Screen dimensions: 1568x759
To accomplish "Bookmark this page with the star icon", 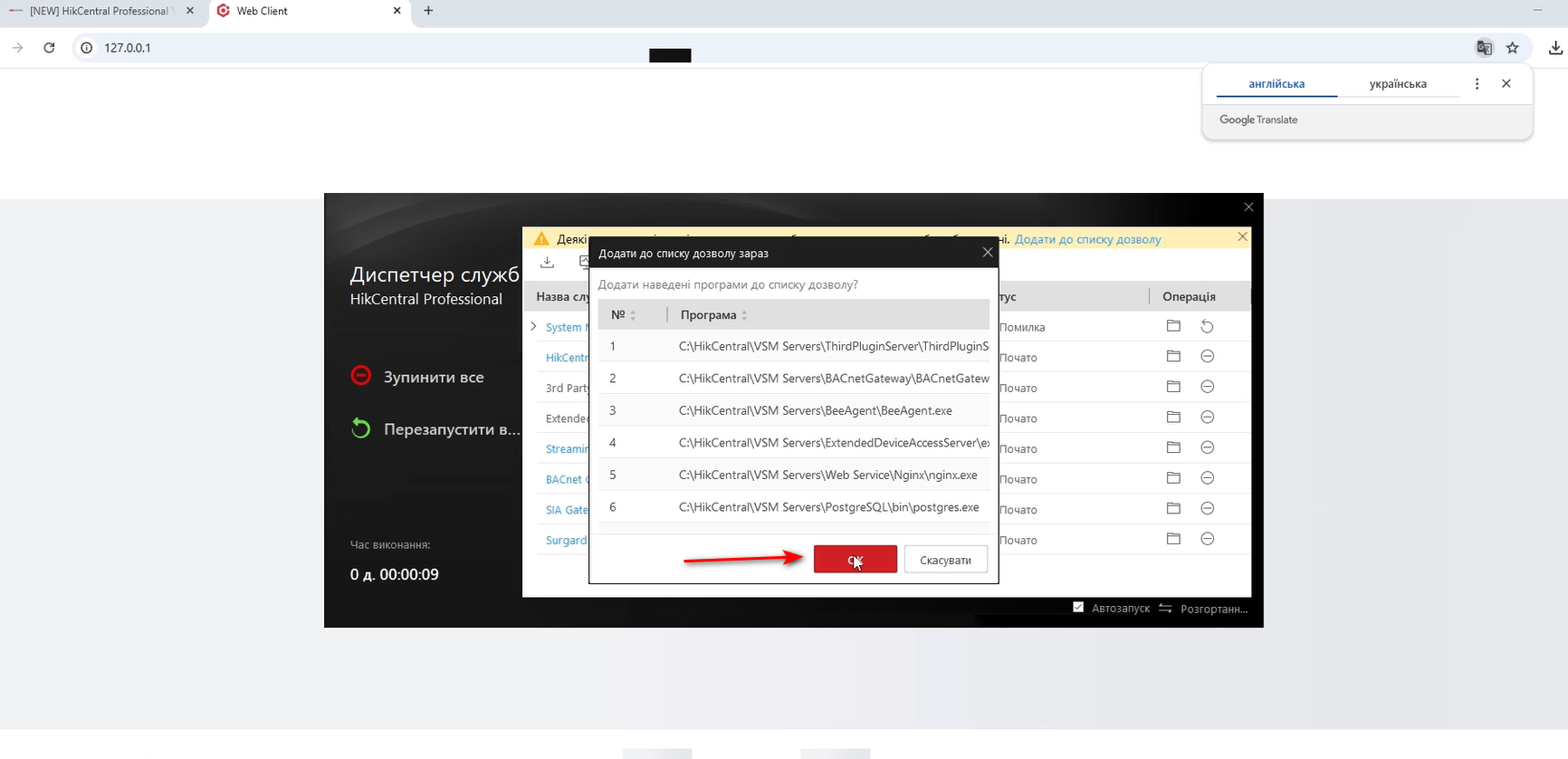I will [x=1512, y=48].
